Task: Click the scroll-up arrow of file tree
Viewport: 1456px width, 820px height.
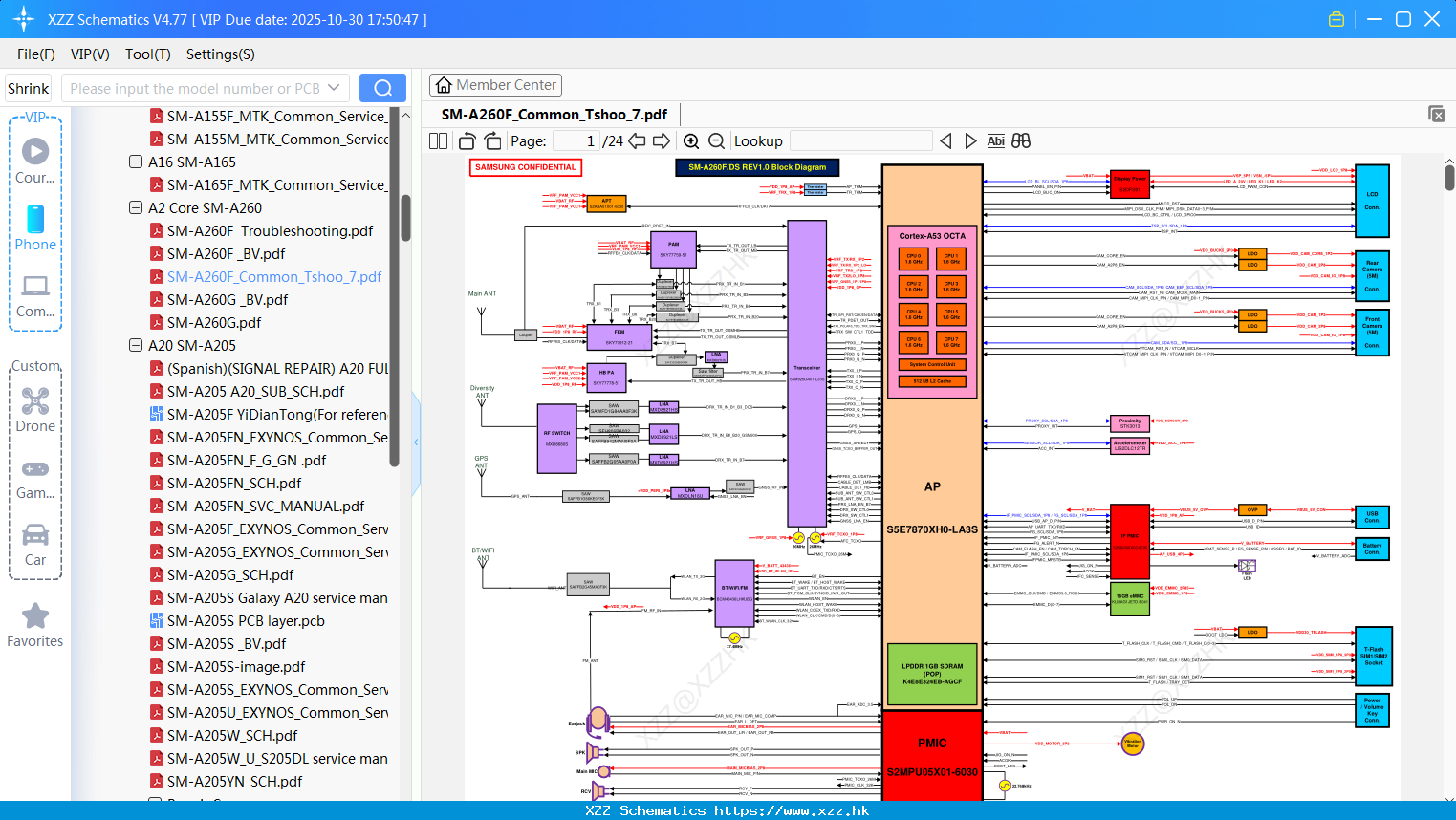Action: [x=405, y=115]
